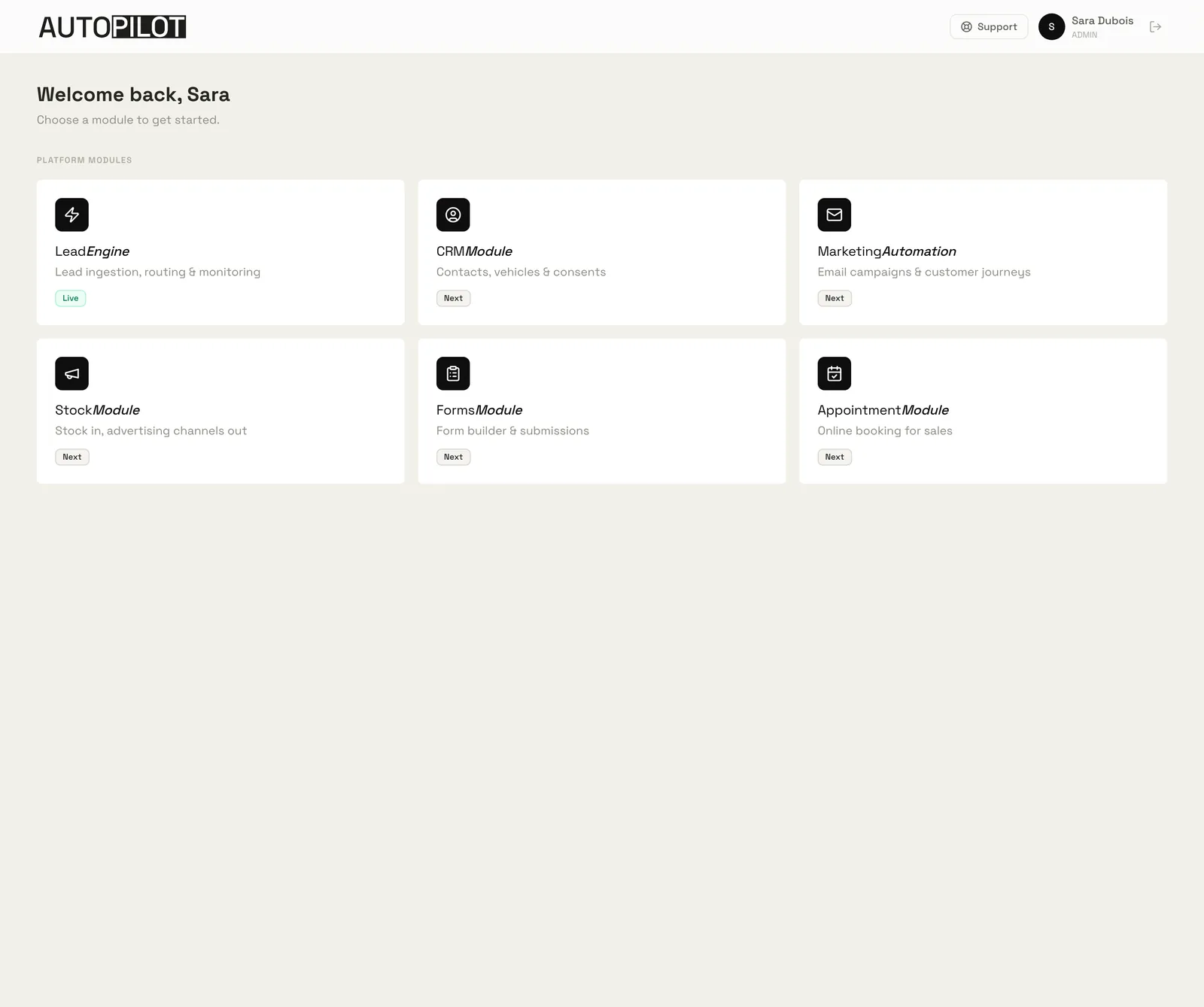The image size is (1204, 1007).
Task: Click 'Contacts, vehicles & consents' description
Action: click(521, 272)
